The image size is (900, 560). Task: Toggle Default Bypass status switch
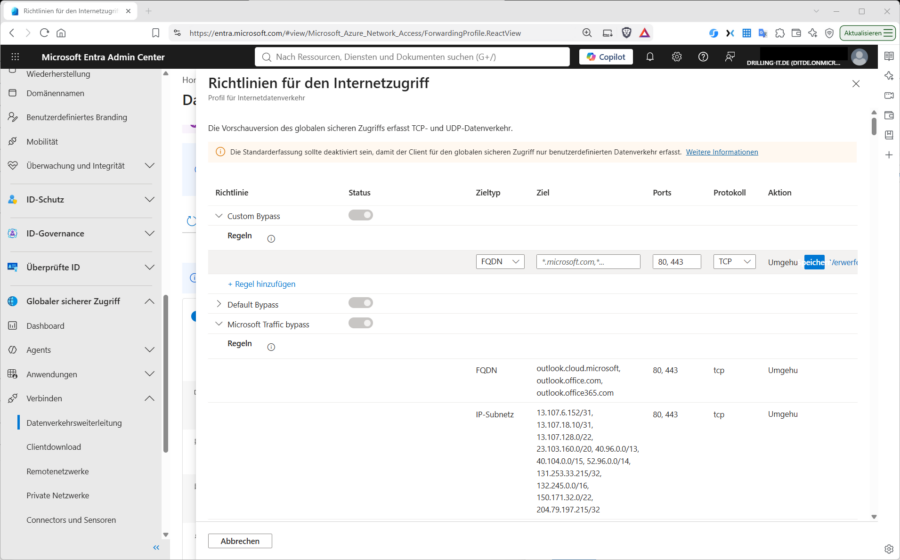tap(360, 303)
